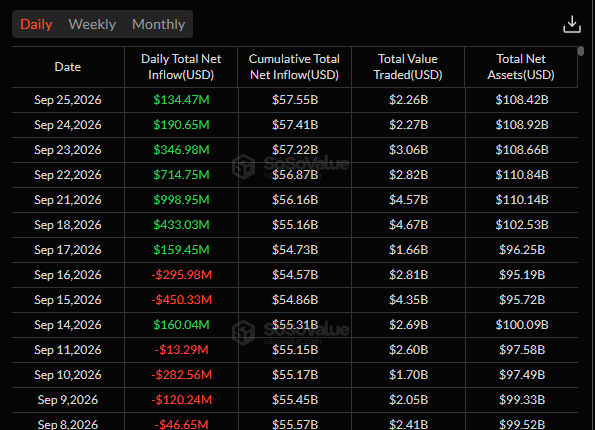The image size is (595, 430).
Task: Select the Sep 22,2026 date cell
Action: [x=68, y=175]
